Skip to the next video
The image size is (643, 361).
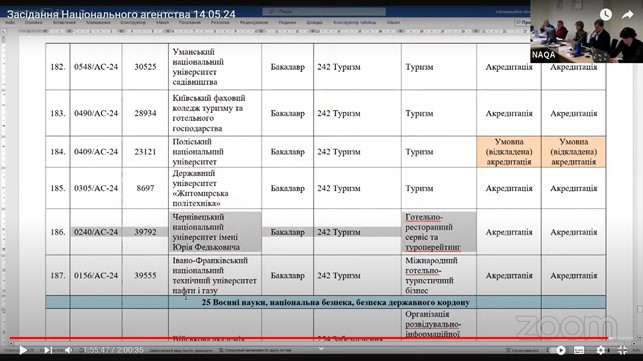(48, 350)
